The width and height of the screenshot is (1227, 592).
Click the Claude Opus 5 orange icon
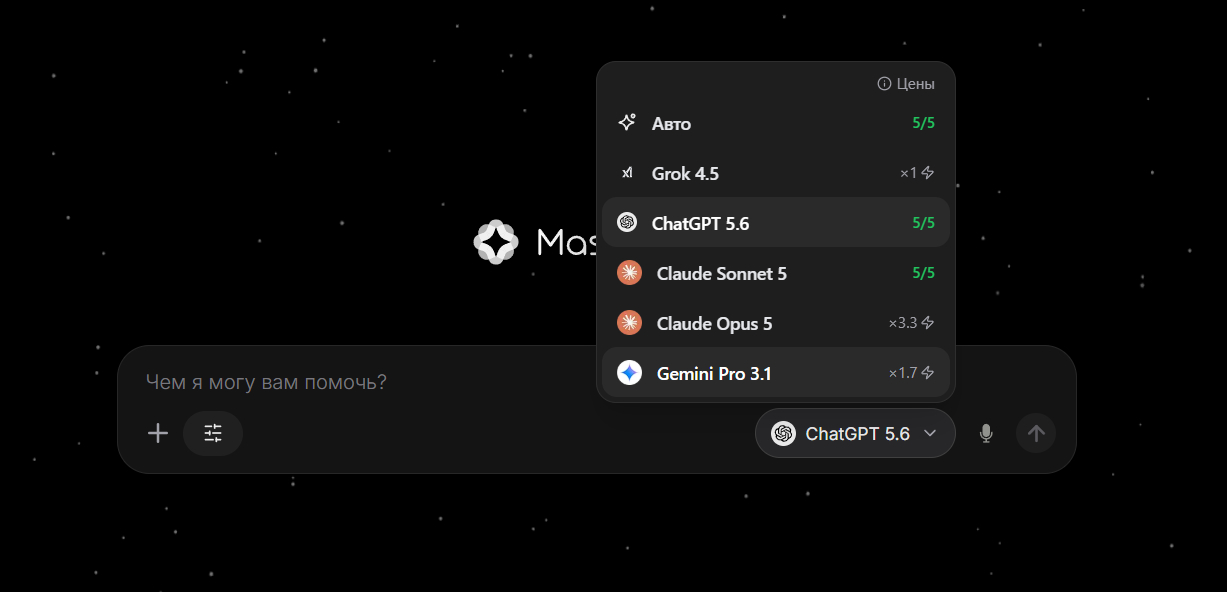pos(629,323)
